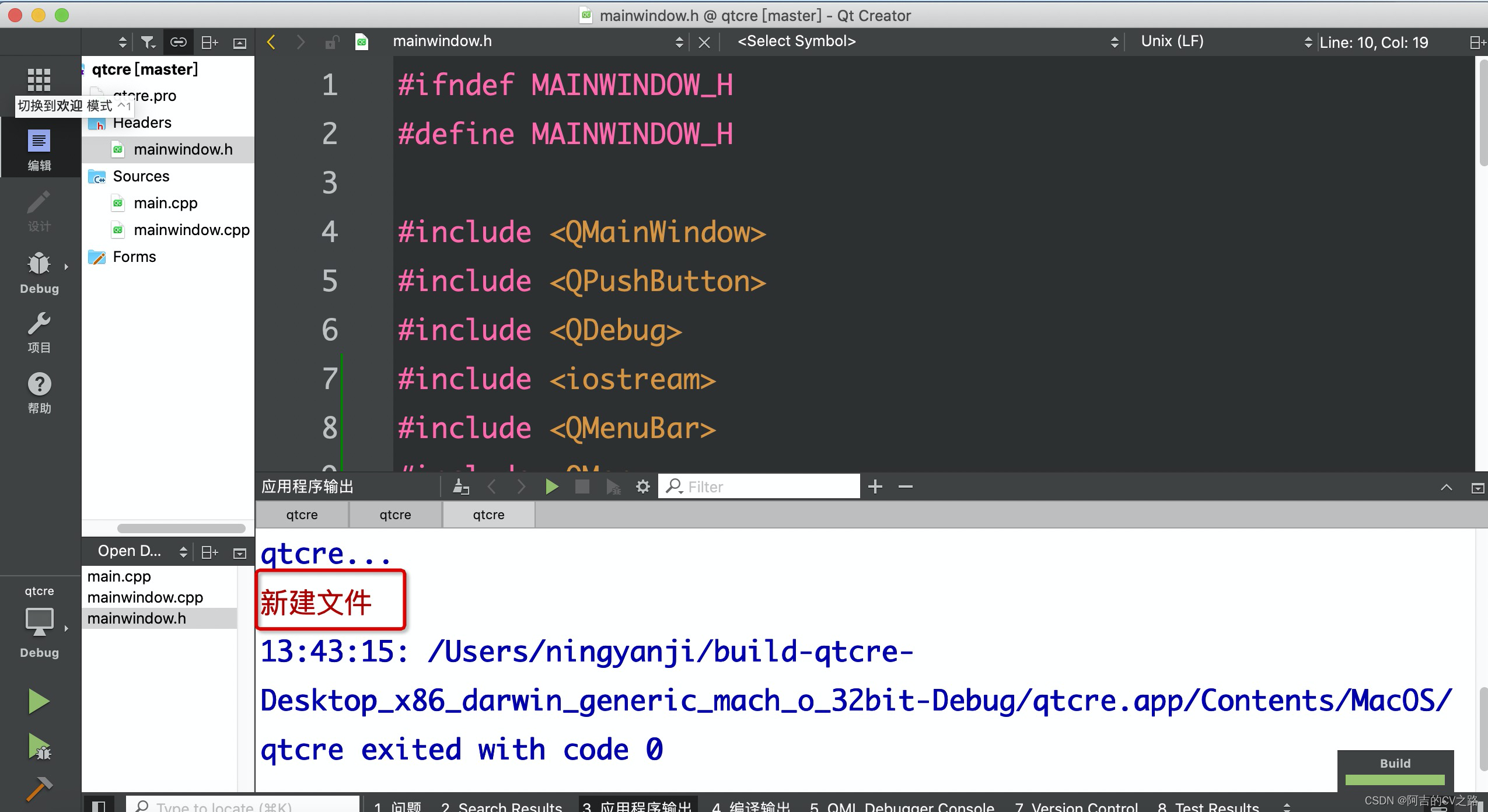Screen dimensions: 1488x812
Task: Toggle synchronize with editor link icon
Action: 178,42
